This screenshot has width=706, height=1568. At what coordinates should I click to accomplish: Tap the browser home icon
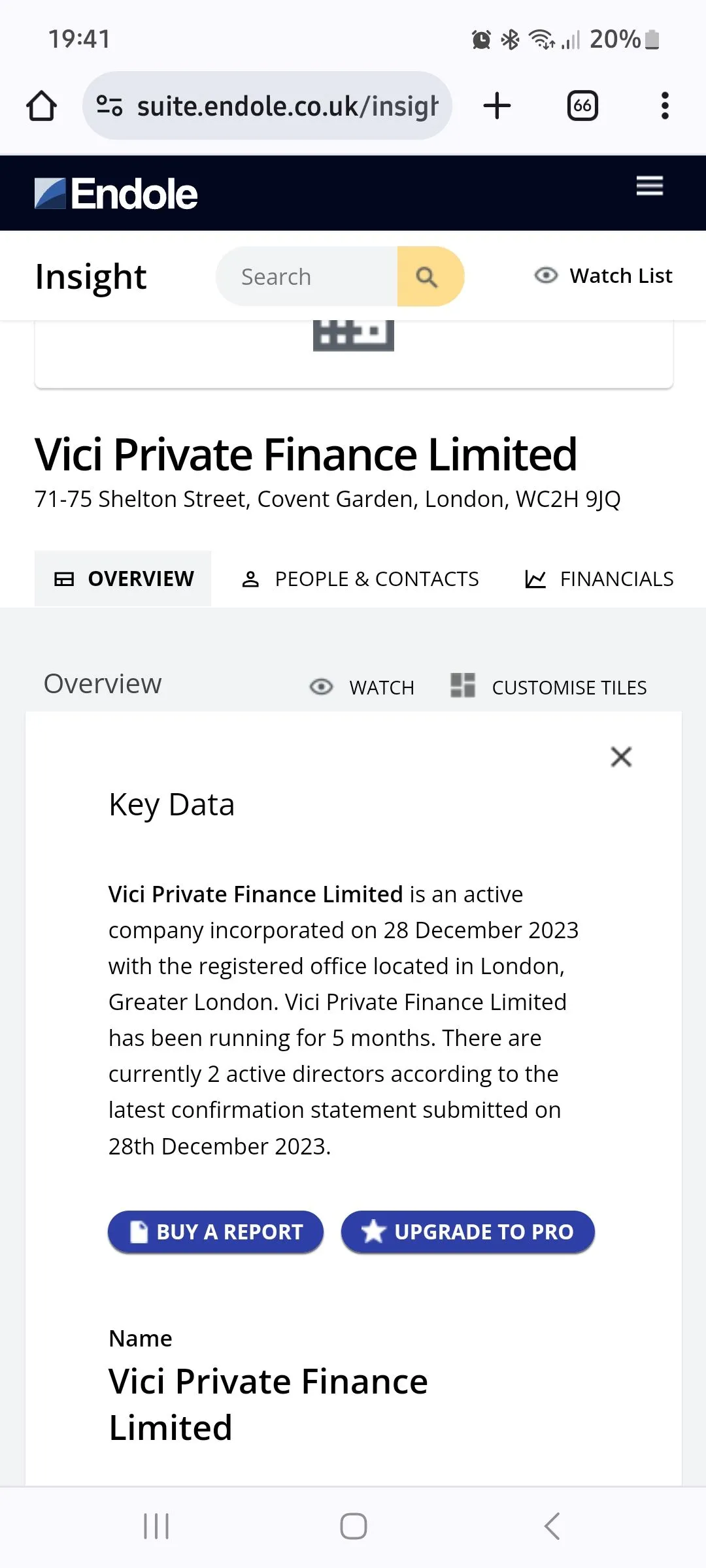[x=41, y=106]
